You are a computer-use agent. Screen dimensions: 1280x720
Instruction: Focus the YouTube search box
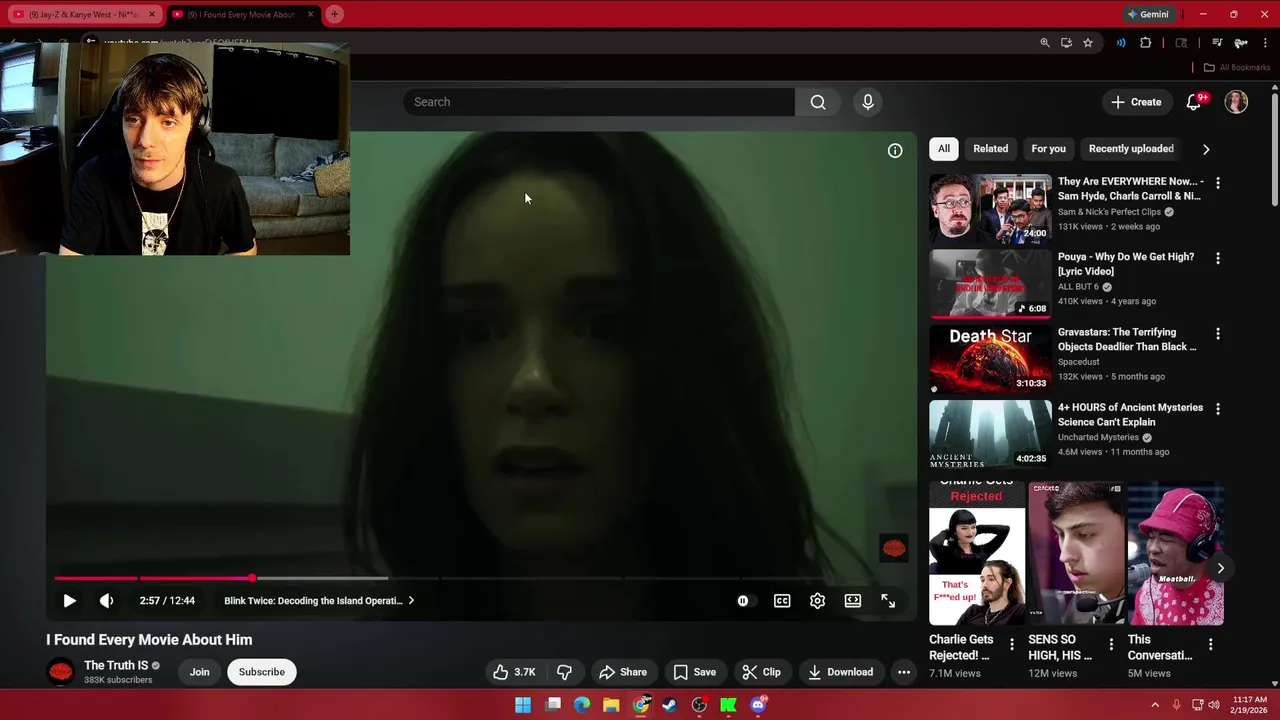tap(599, 102)
